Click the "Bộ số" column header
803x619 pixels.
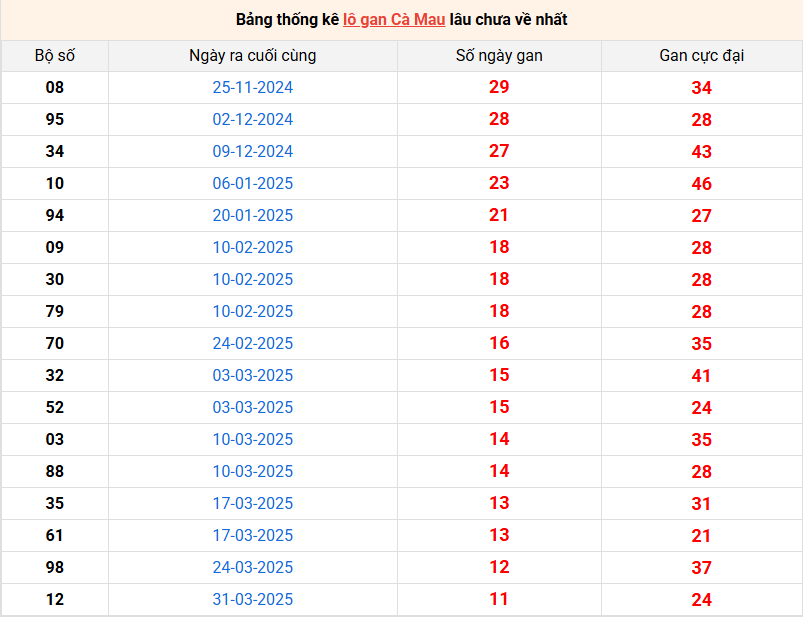55,56
